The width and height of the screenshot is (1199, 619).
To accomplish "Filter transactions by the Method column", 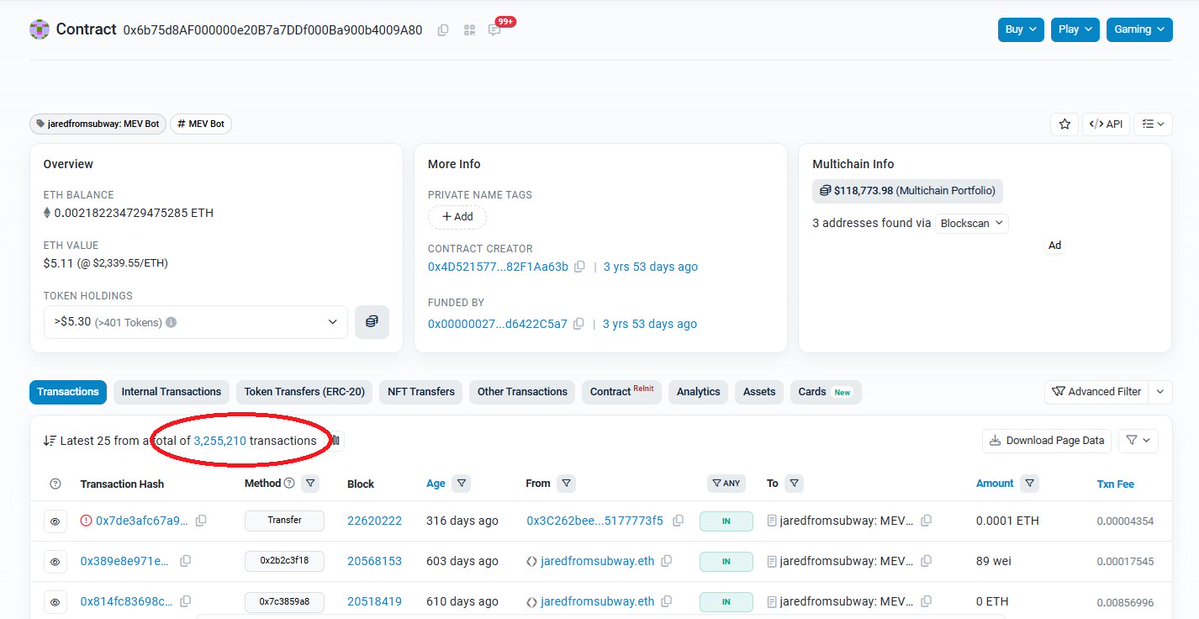I will tap(310, 484).
